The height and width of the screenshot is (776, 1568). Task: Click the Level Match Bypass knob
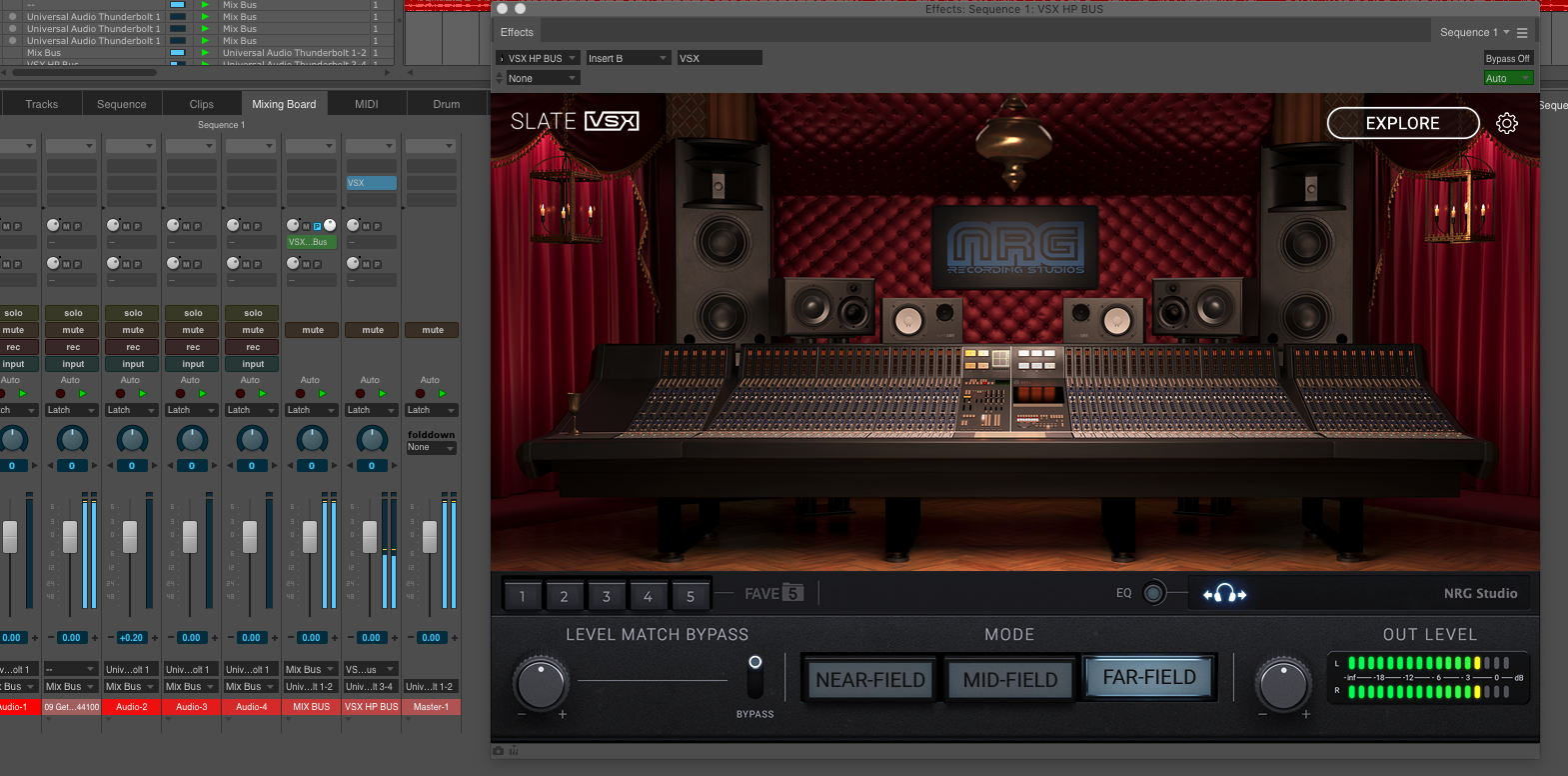tap(541, 683)
